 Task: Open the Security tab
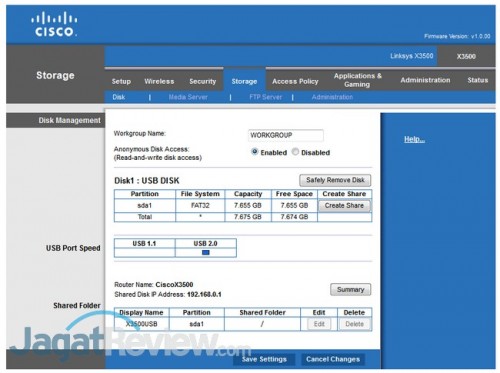pos(203,81)
